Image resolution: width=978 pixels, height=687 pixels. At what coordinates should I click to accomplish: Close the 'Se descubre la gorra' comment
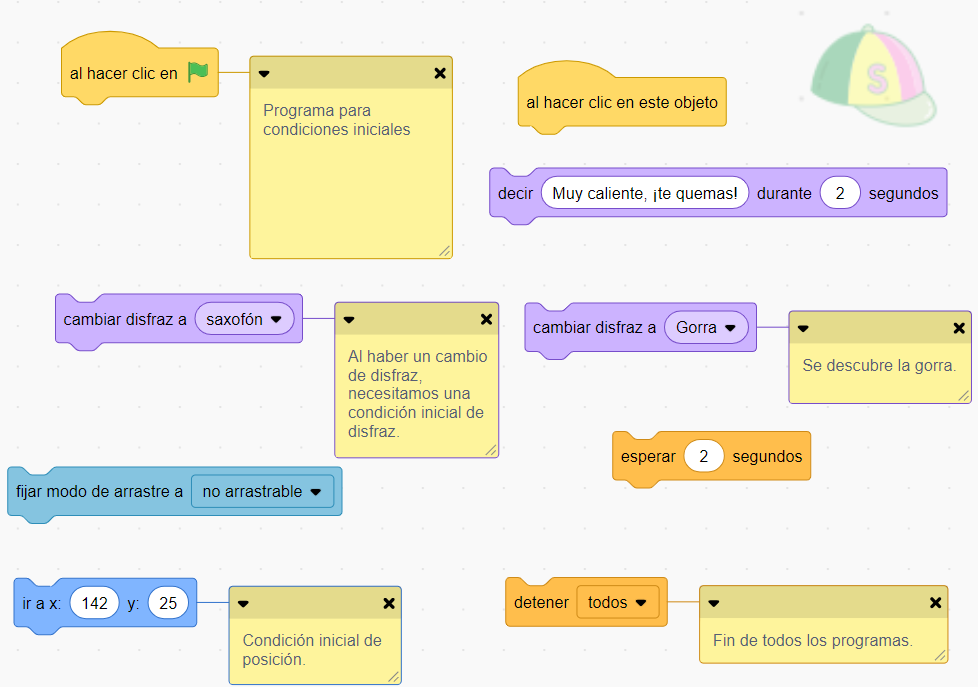(x=959, y=327)
